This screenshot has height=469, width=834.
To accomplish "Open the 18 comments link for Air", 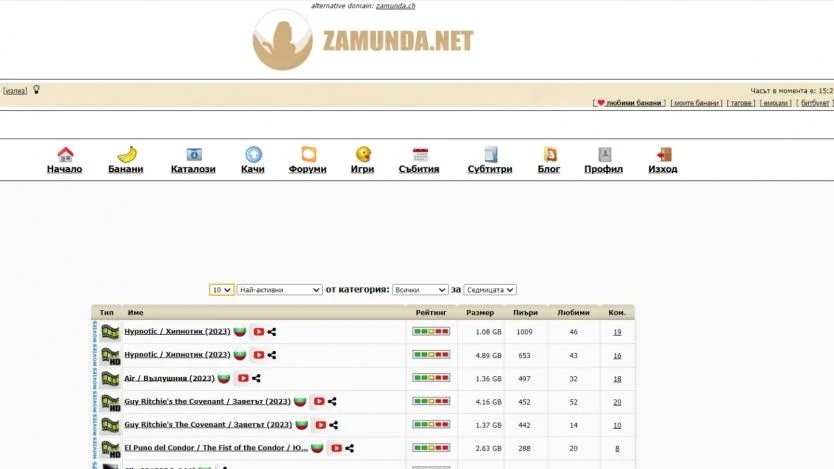I will pos(617,379).
